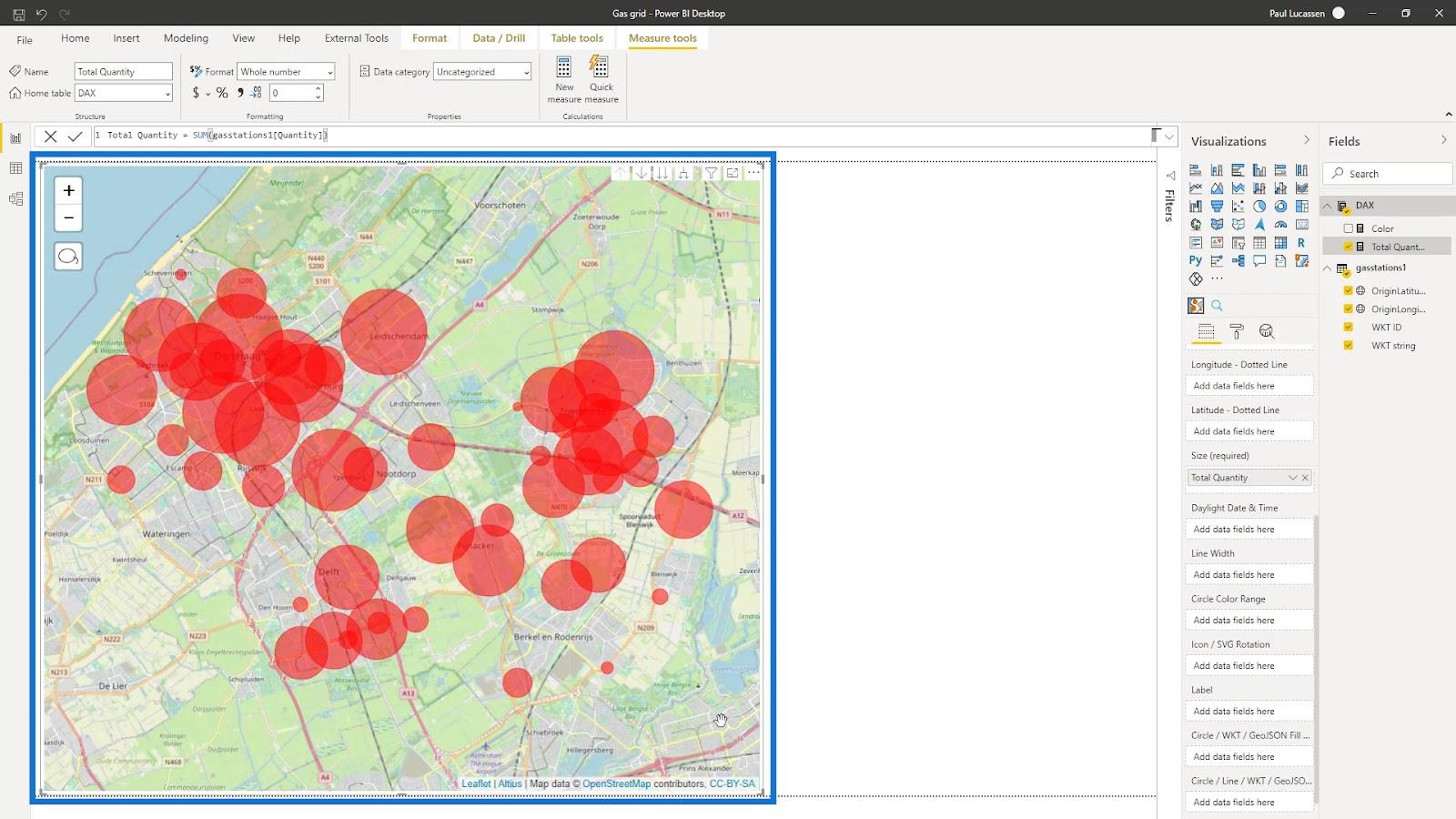Choose the card visual
Viewport: 1456px width, 819px height.
[x=1302, y=225]
